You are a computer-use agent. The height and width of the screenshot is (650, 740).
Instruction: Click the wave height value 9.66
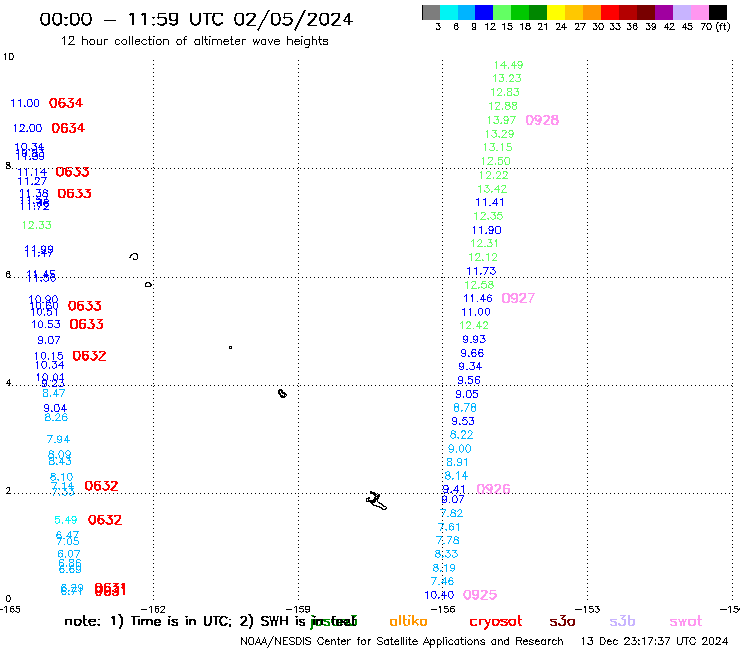(x=472, y=354)
